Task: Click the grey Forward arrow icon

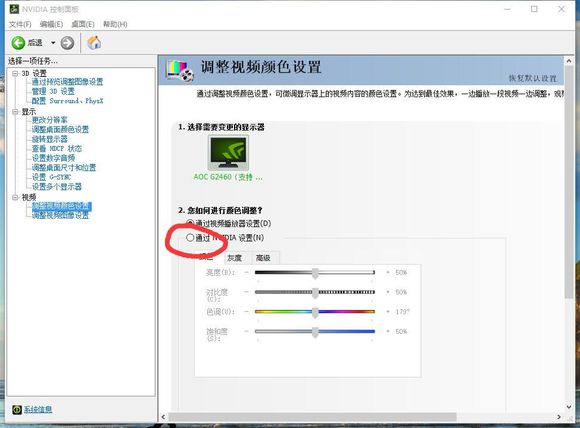Action: click(x=67, y=43)
